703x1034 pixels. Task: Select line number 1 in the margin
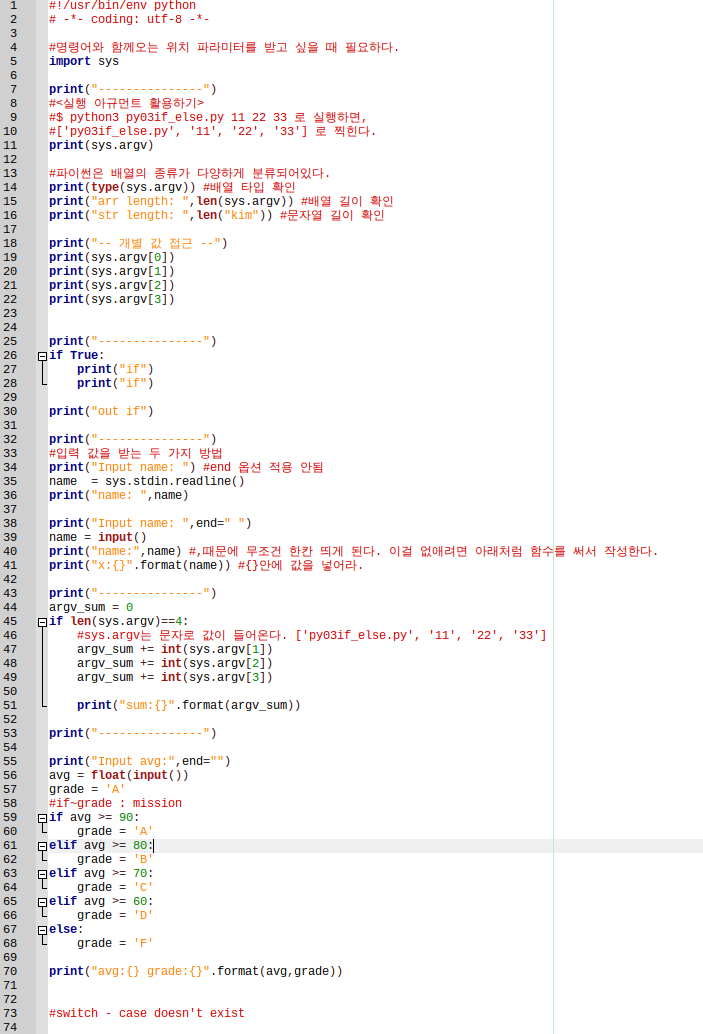13,5
